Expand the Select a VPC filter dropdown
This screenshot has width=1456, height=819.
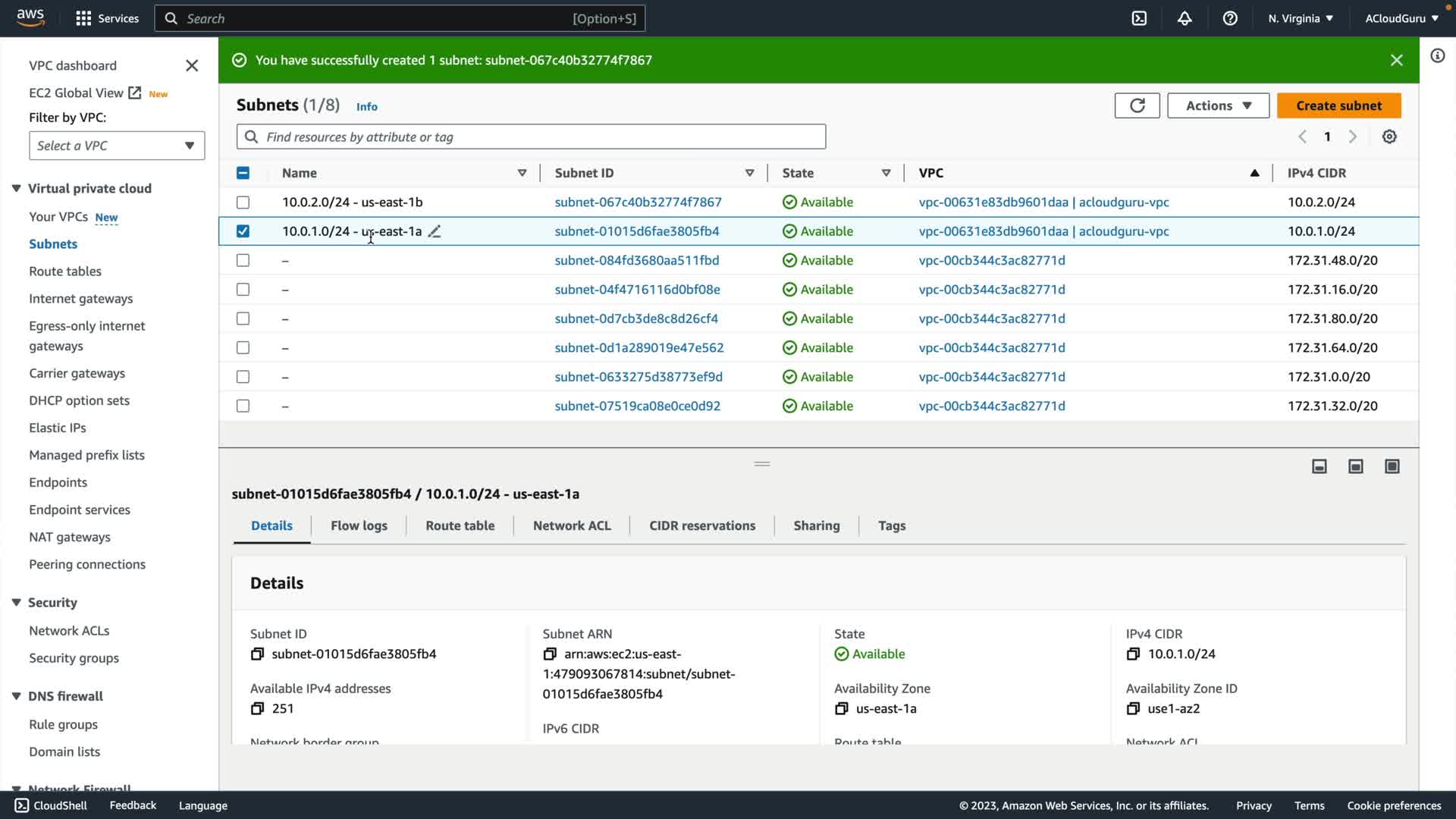pyautogui.click(x=117, y=146)
